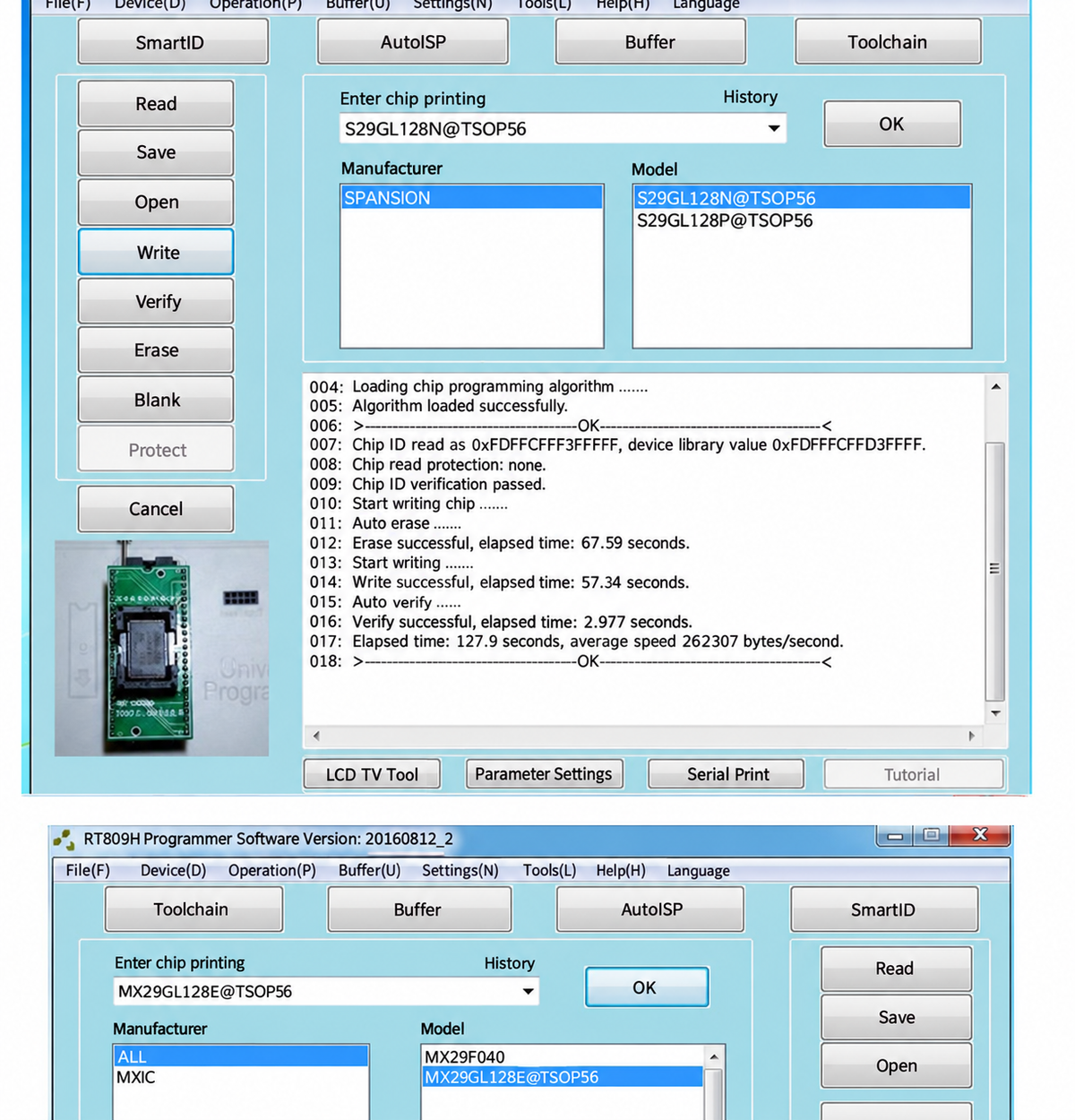Click the TSOP56 adapter photo
The height and width of the screenshot is (1120, 1075).
tap(161, 648)
